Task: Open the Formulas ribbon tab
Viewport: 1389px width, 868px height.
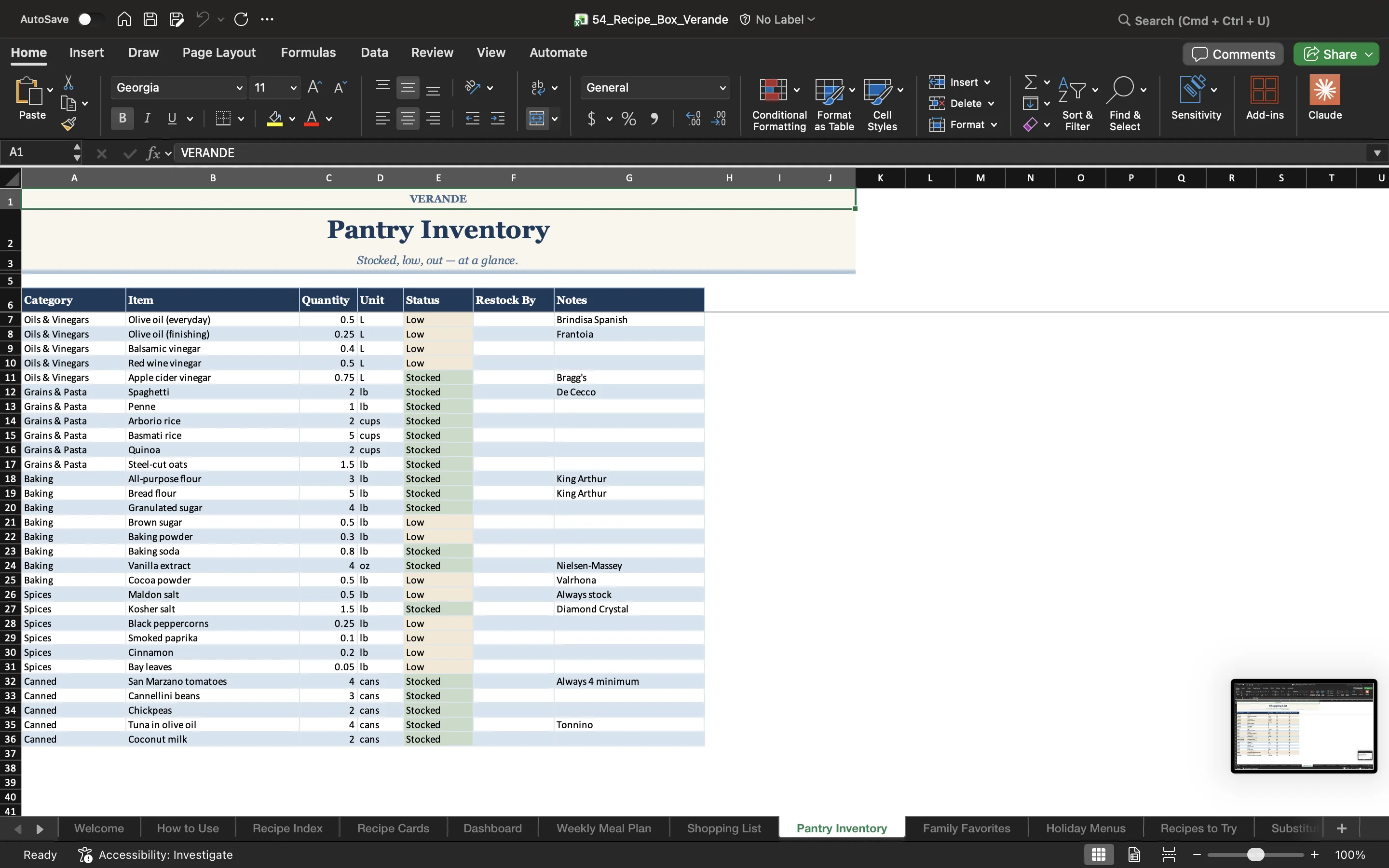Action: point(308,53)
